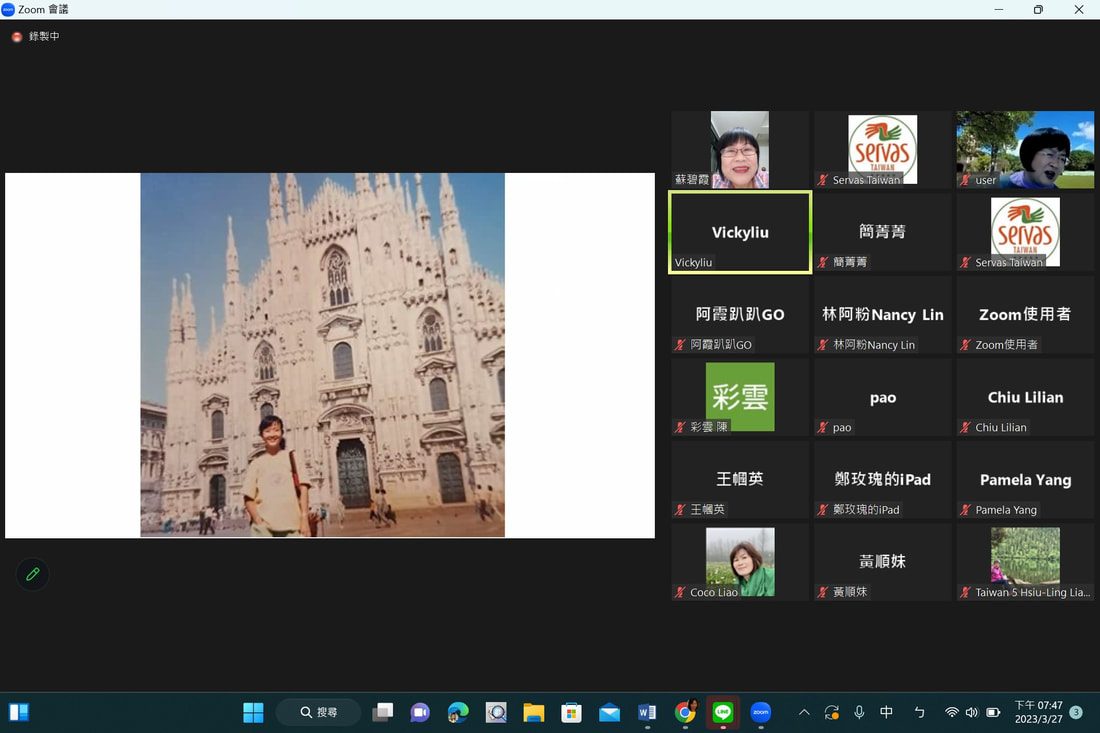Click muted mic icon beside Pamela Yang label
Image resolution: width=1100 pixels, height=733 pixels.
tap(966, 510)
